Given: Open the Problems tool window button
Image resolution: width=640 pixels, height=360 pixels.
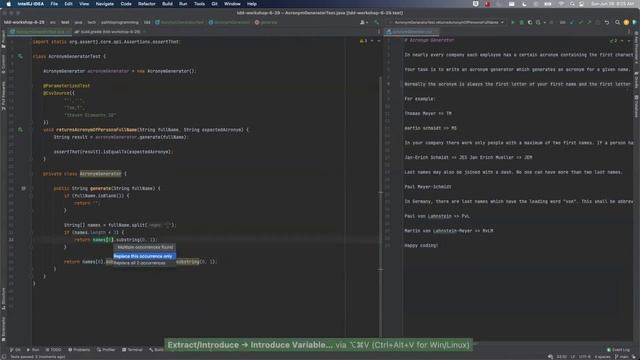Looking at the screenshot, I should pyautogui.click(x=79, y=350).
